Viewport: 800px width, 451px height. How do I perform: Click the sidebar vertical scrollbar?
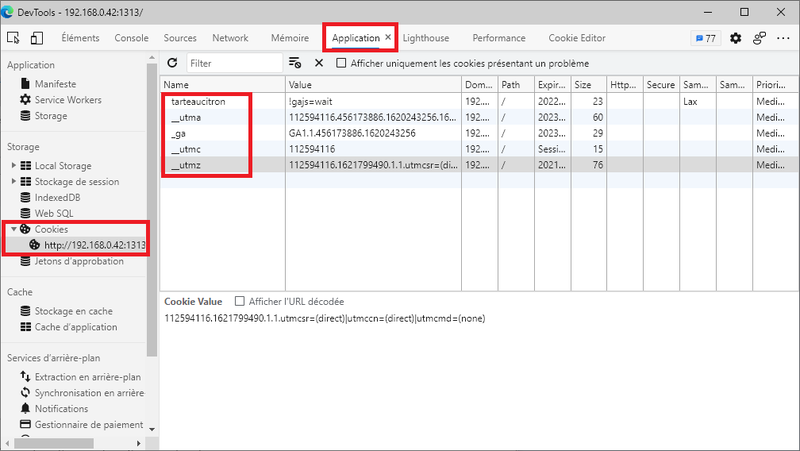(152, 200)
